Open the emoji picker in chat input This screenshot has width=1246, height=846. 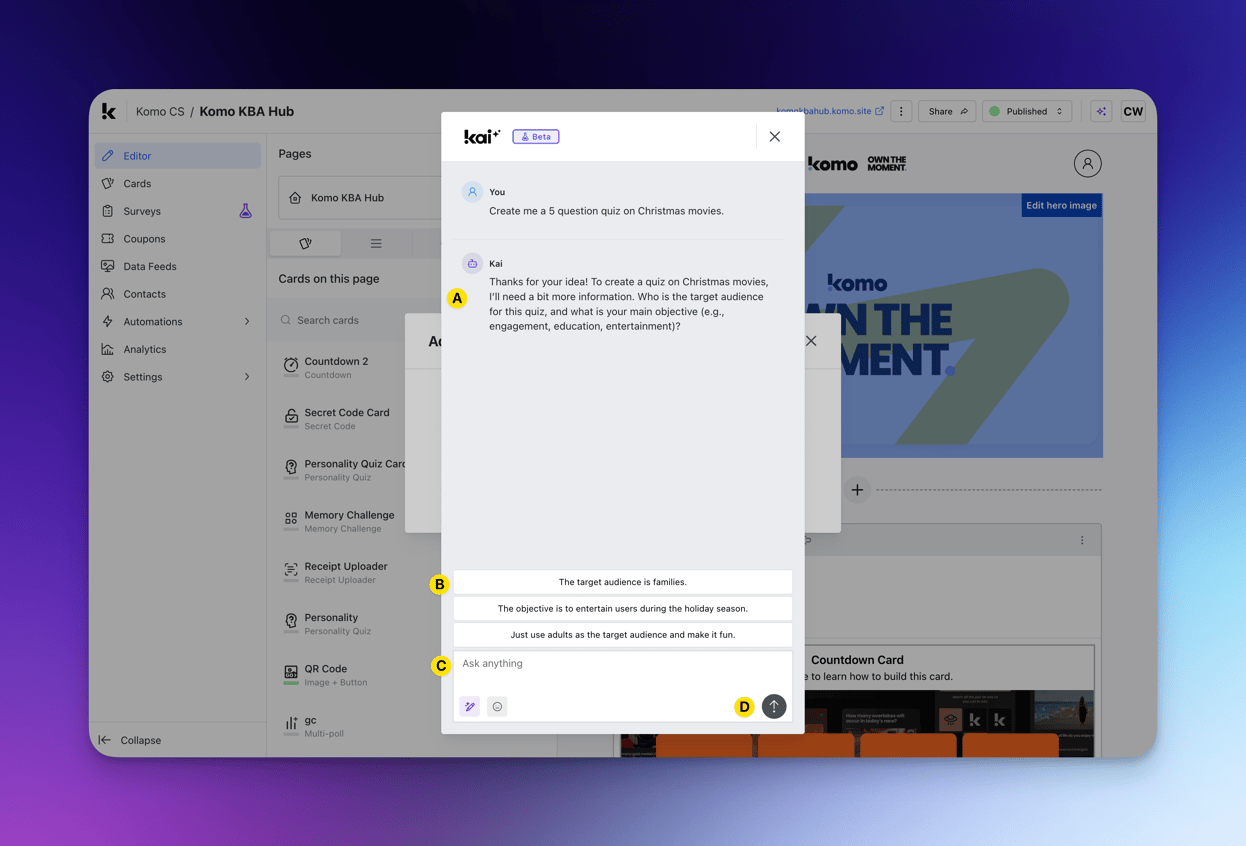coord(497,707)
